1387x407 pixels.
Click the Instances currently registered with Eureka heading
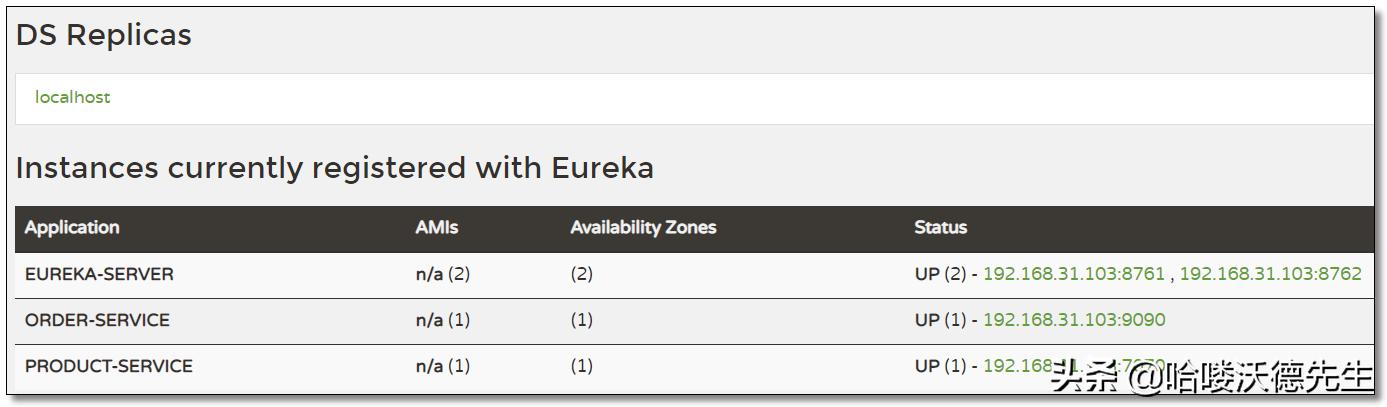click(334, 168)
